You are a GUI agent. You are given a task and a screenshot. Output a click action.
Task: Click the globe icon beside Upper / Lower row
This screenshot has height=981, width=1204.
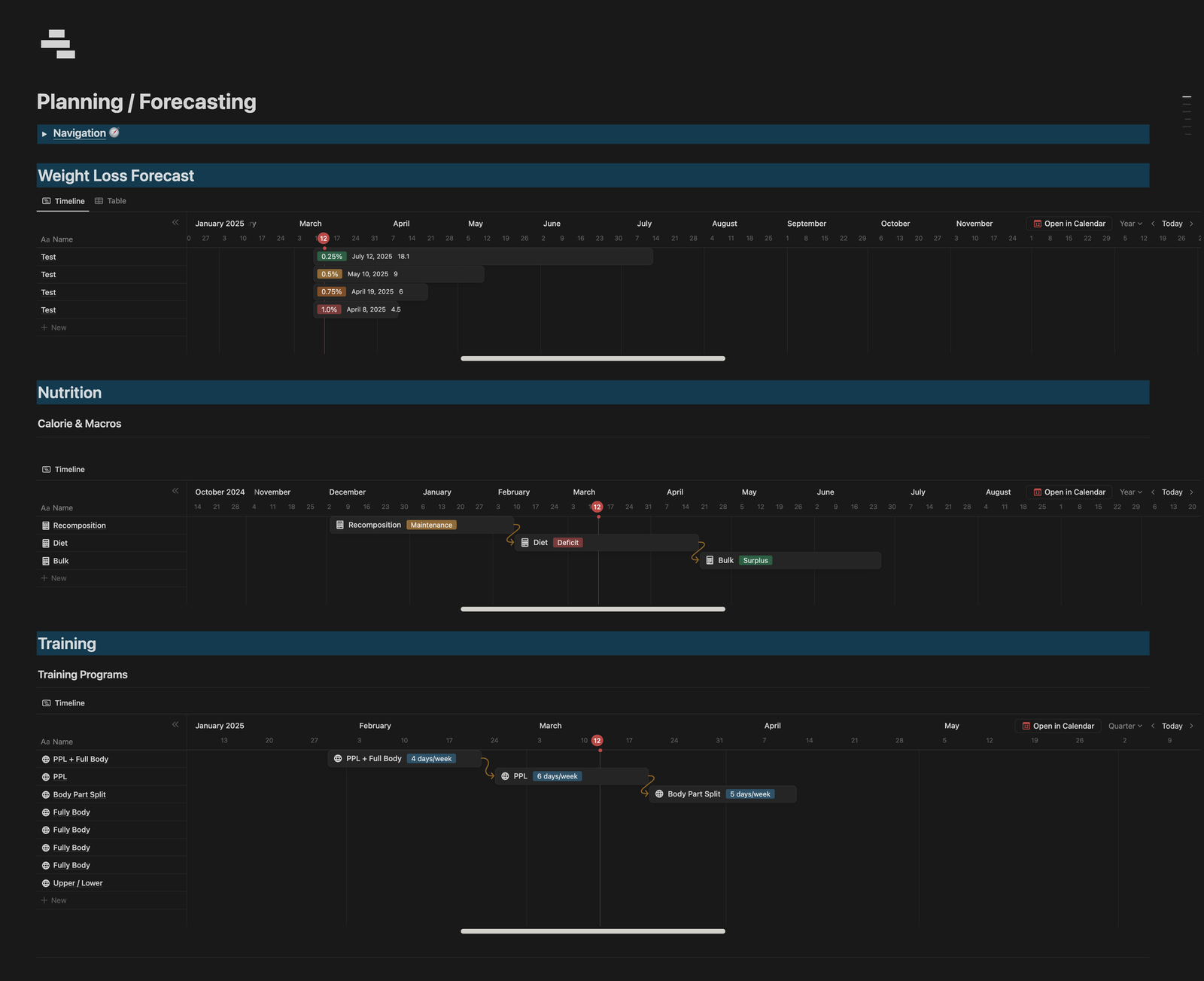click(46, 883)
